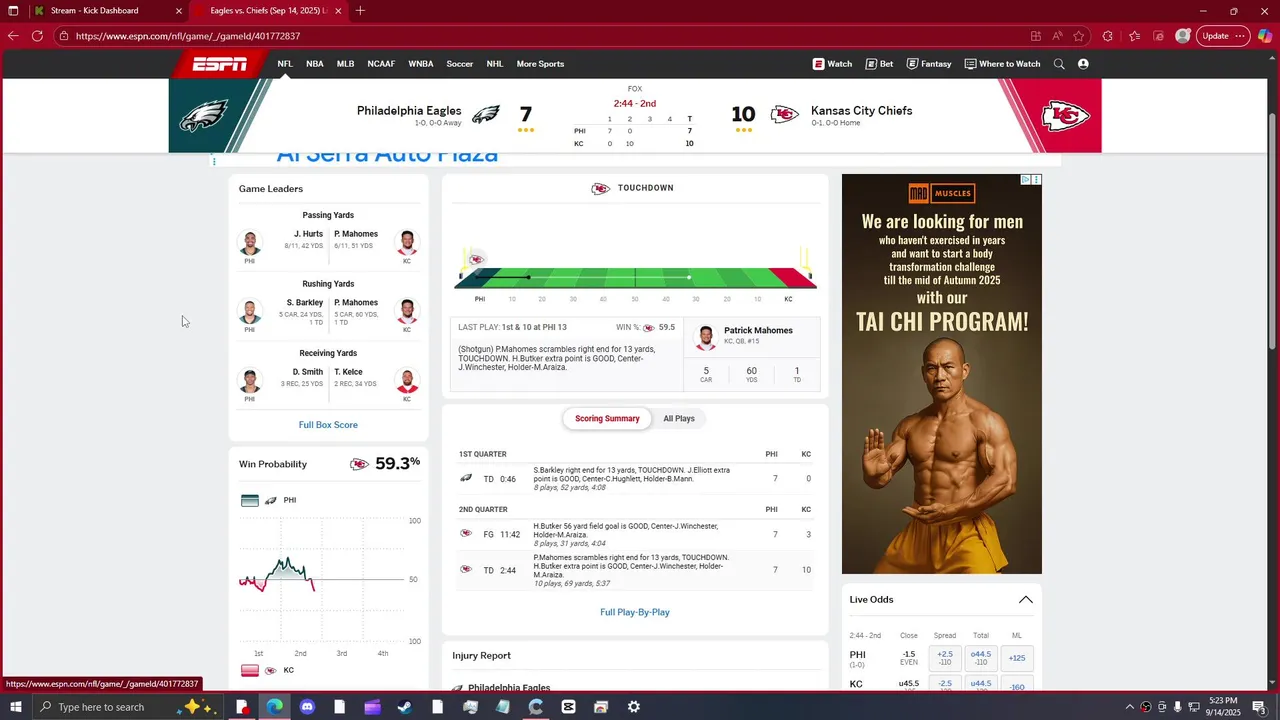Click the ESPN logo in the navigation bar

[220, 64]
